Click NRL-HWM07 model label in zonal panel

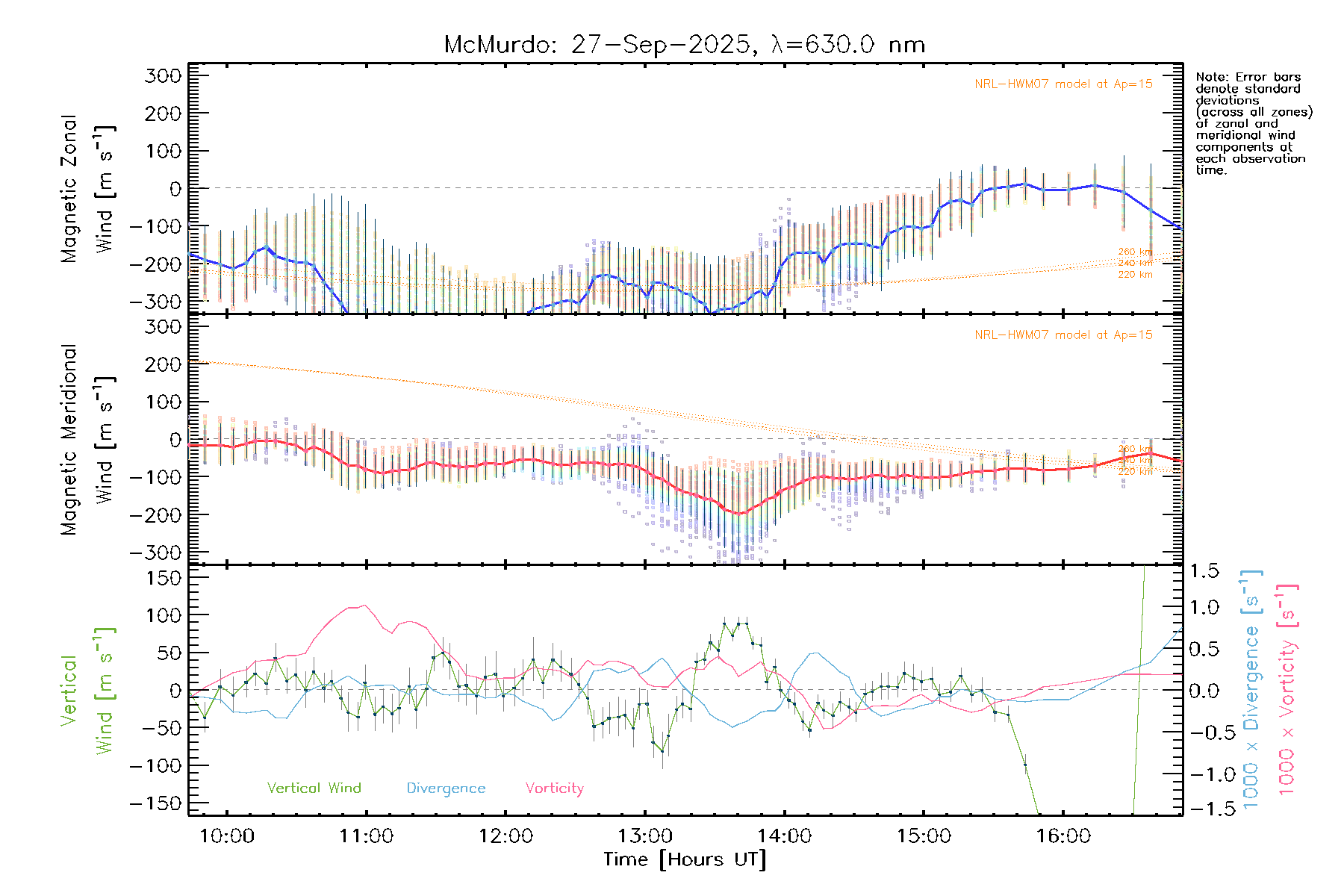click(1063, 84)
